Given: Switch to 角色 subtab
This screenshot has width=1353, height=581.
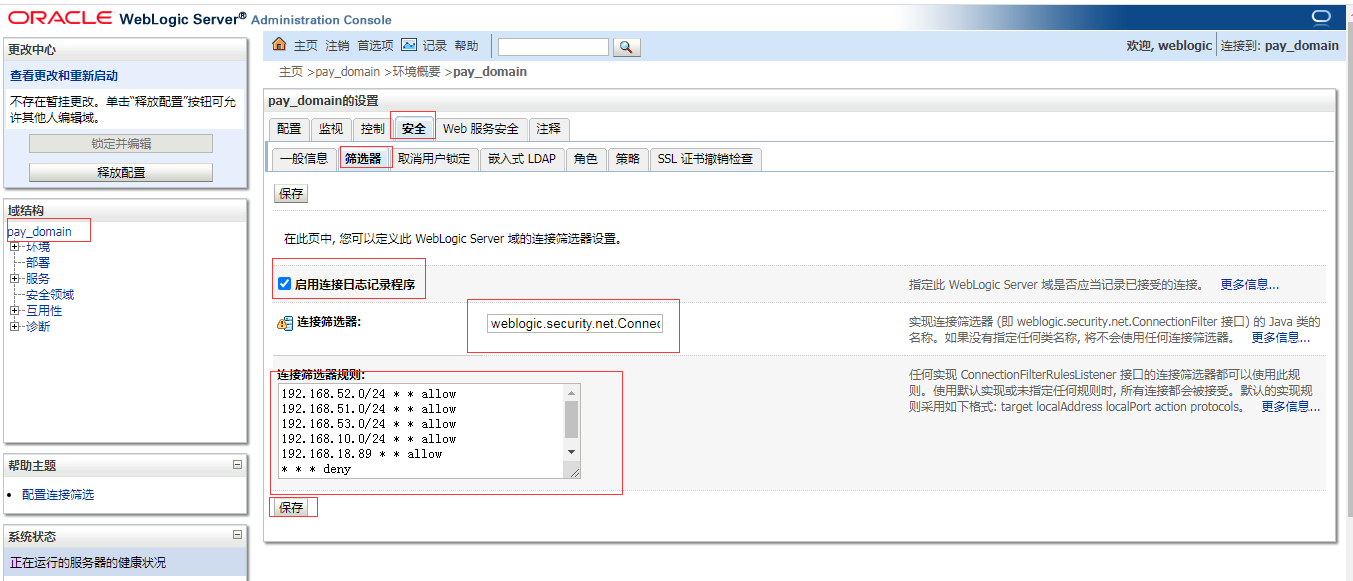Looking at the screenshot, I should click(586, 159).
